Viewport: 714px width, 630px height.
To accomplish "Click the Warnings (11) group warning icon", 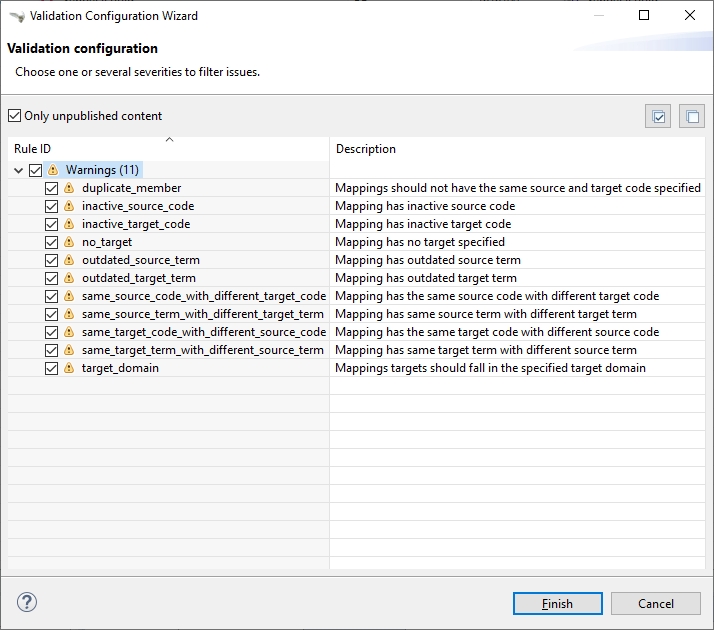I will (x=52, y=170).
